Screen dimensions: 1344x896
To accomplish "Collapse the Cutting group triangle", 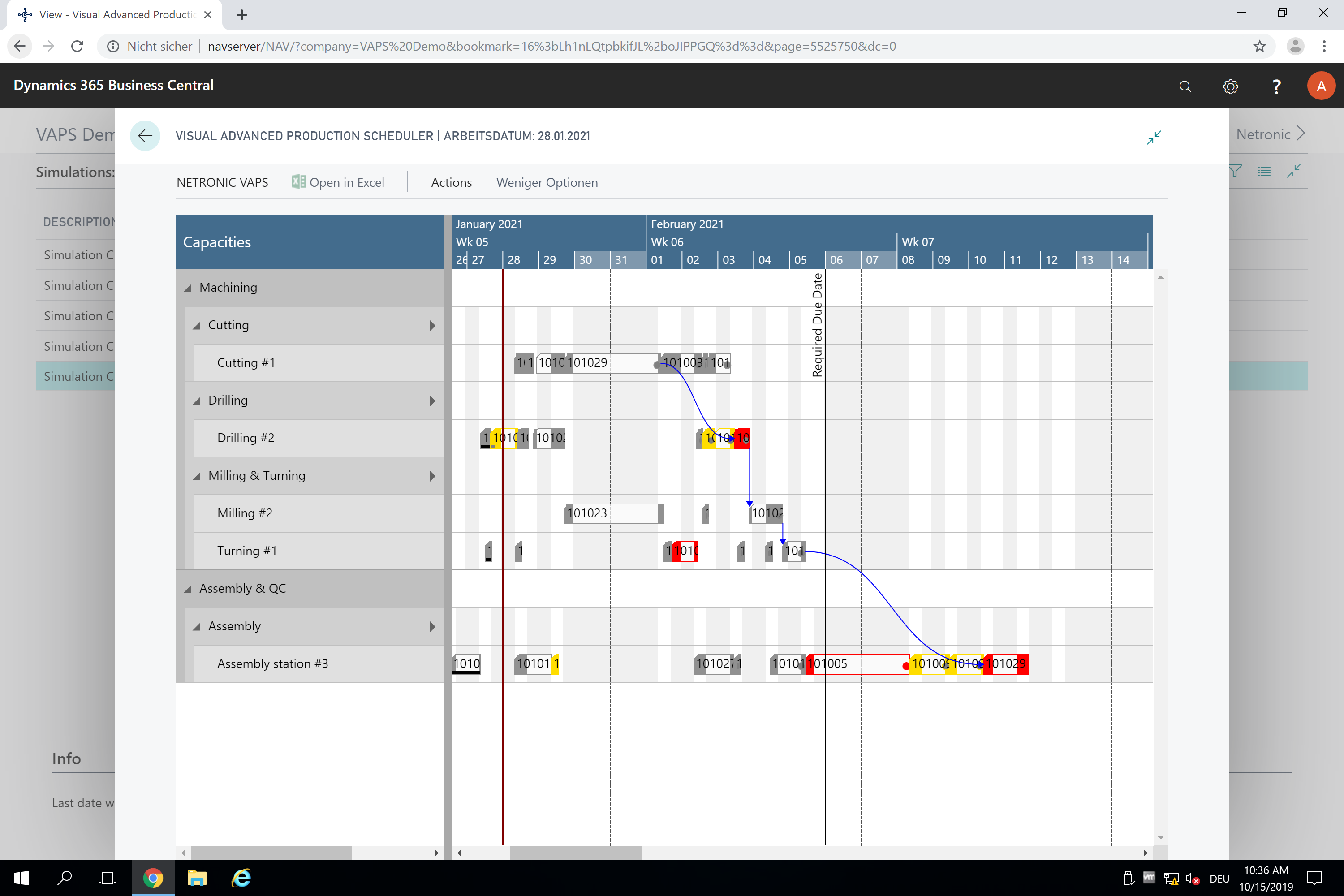I will [197, 326].
